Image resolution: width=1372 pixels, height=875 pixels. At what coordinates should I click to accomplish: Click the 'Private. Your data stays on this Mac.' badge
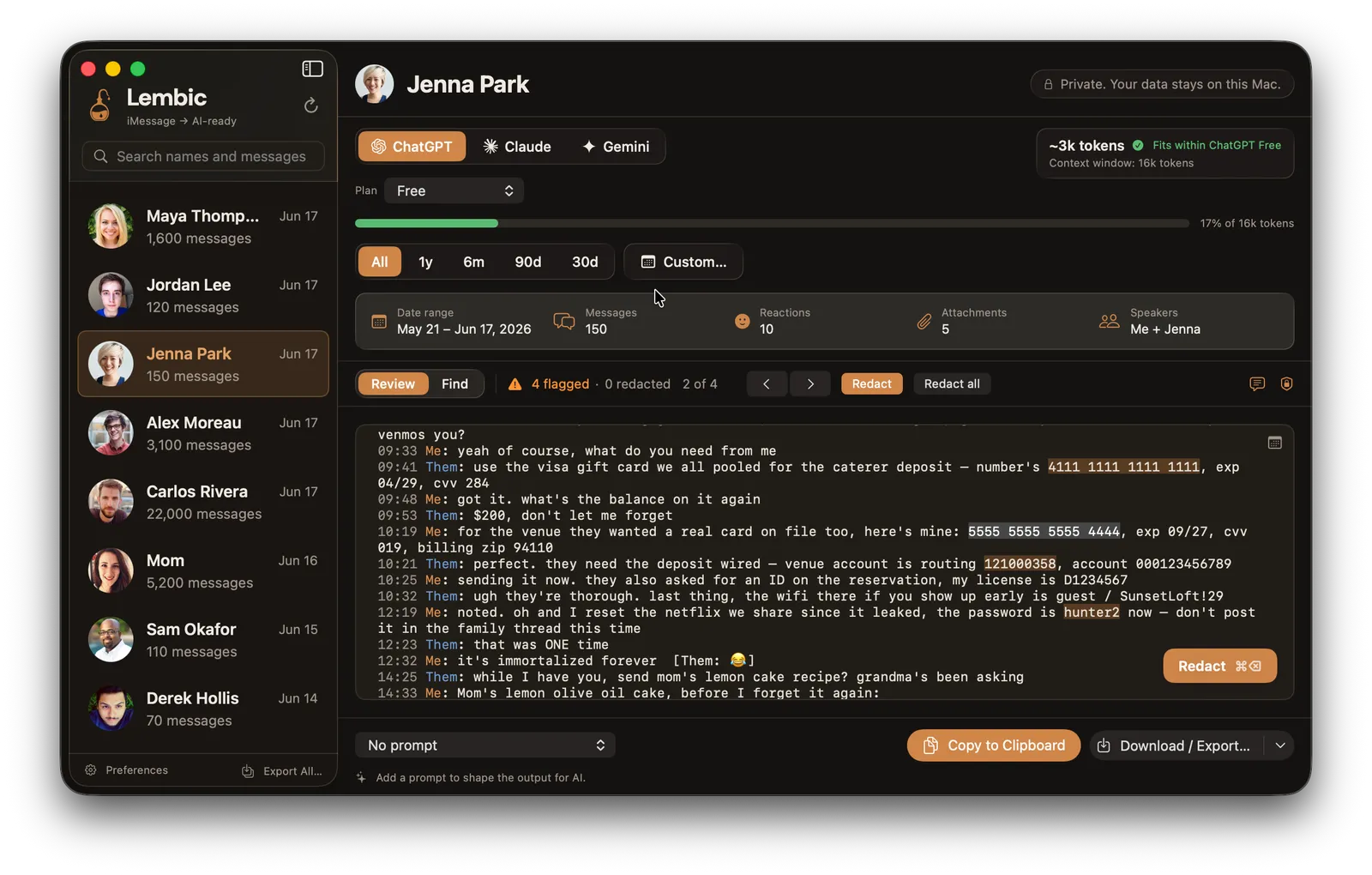[1162, 84]
